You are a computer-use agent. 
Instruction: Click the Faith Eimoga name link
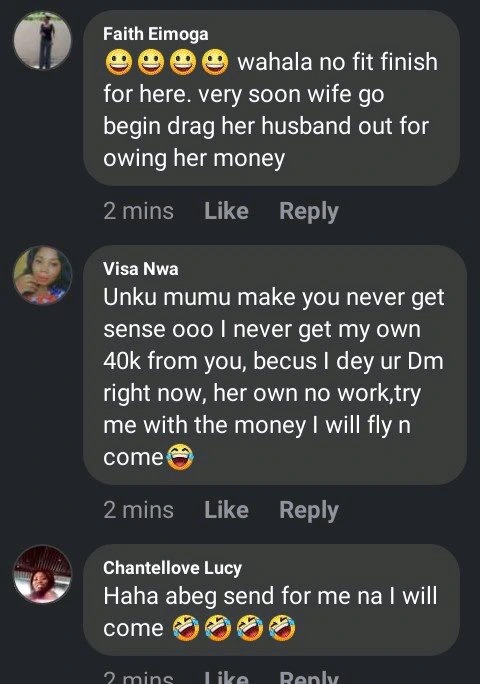pos(156,34)
